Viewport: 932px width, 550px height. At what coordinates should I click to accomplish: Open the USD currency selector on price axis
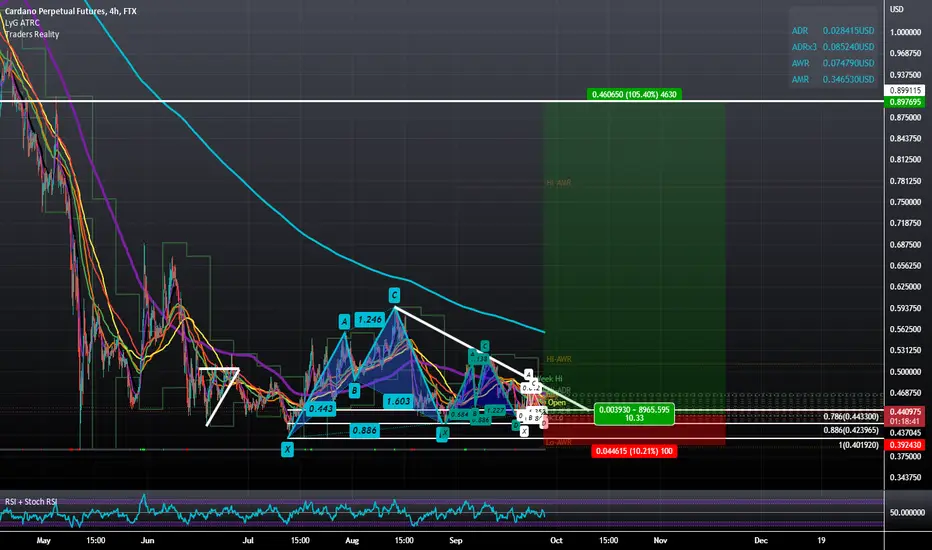[x=896, y=9]
